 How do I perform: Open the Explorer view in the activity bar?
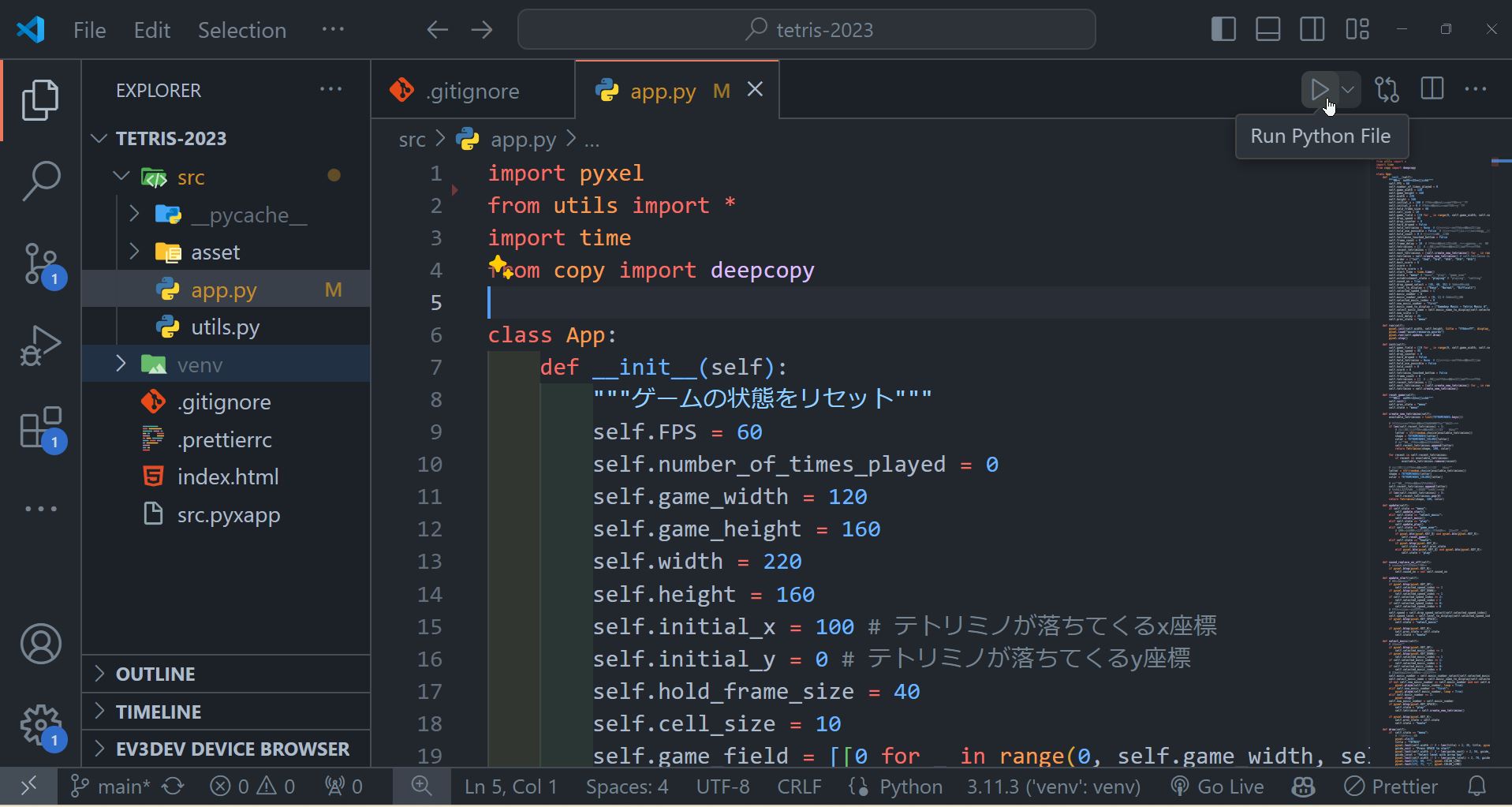click(x=40, y=100)
